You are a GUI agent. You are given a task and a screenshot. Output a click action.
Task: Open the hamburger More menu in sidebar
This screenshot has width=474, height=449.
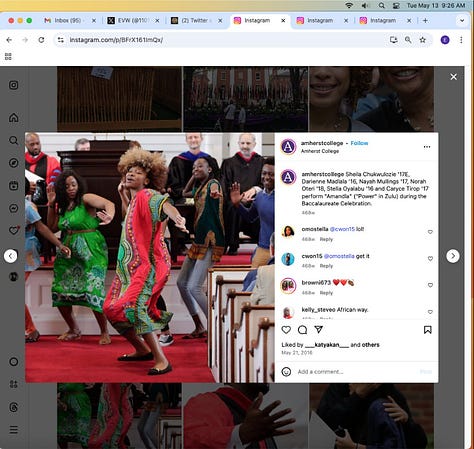[13, 430]
